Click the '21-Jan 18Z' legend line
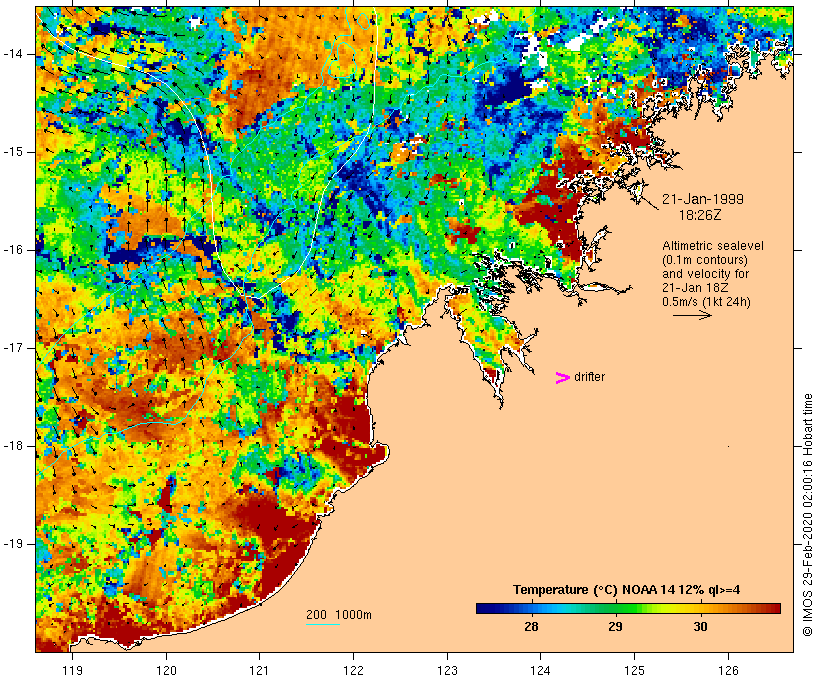This screenshot has width=820, height=680. (x=695, y=288)
